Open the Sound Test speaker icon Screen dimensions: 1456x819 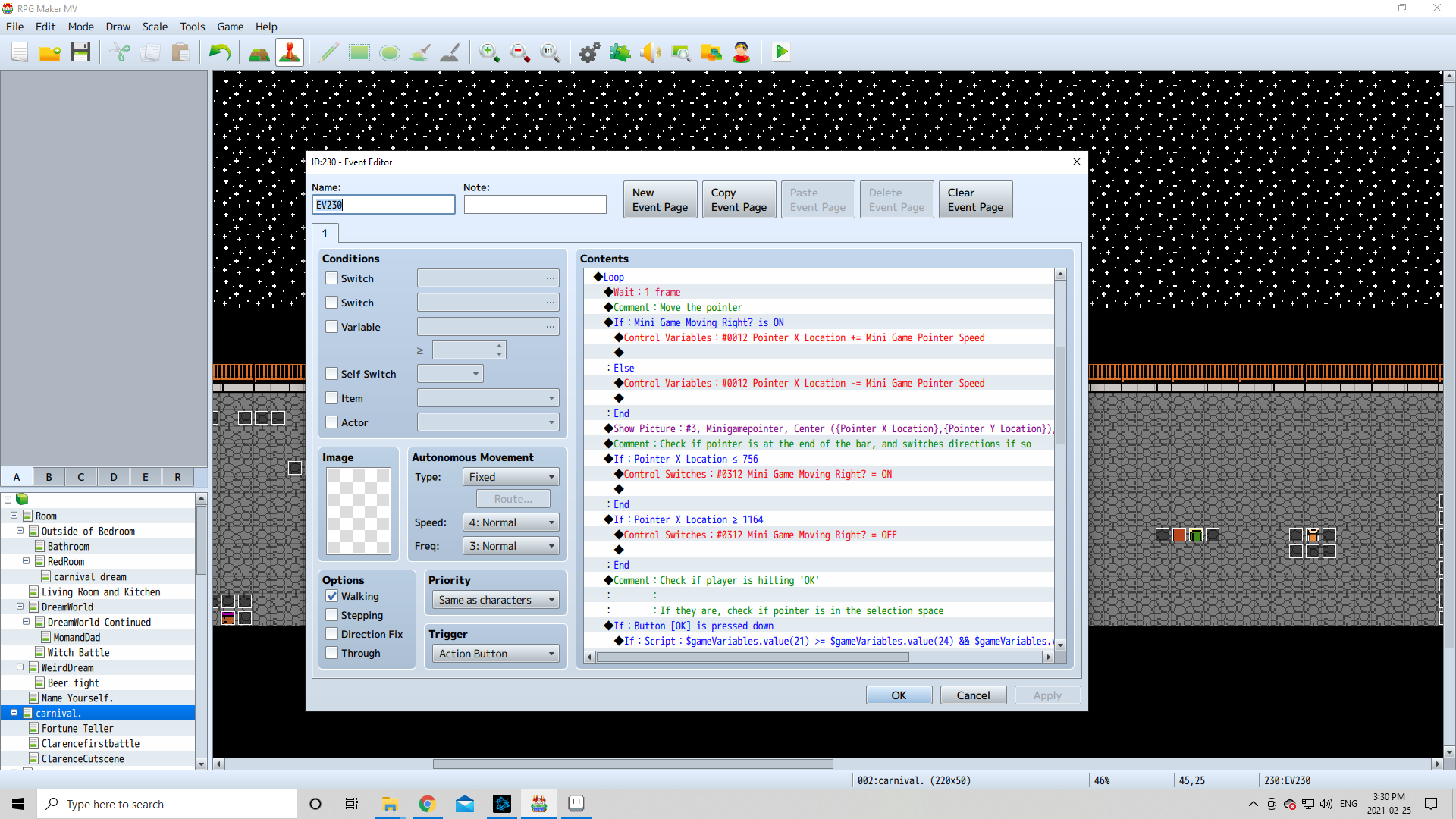point(651,52)
